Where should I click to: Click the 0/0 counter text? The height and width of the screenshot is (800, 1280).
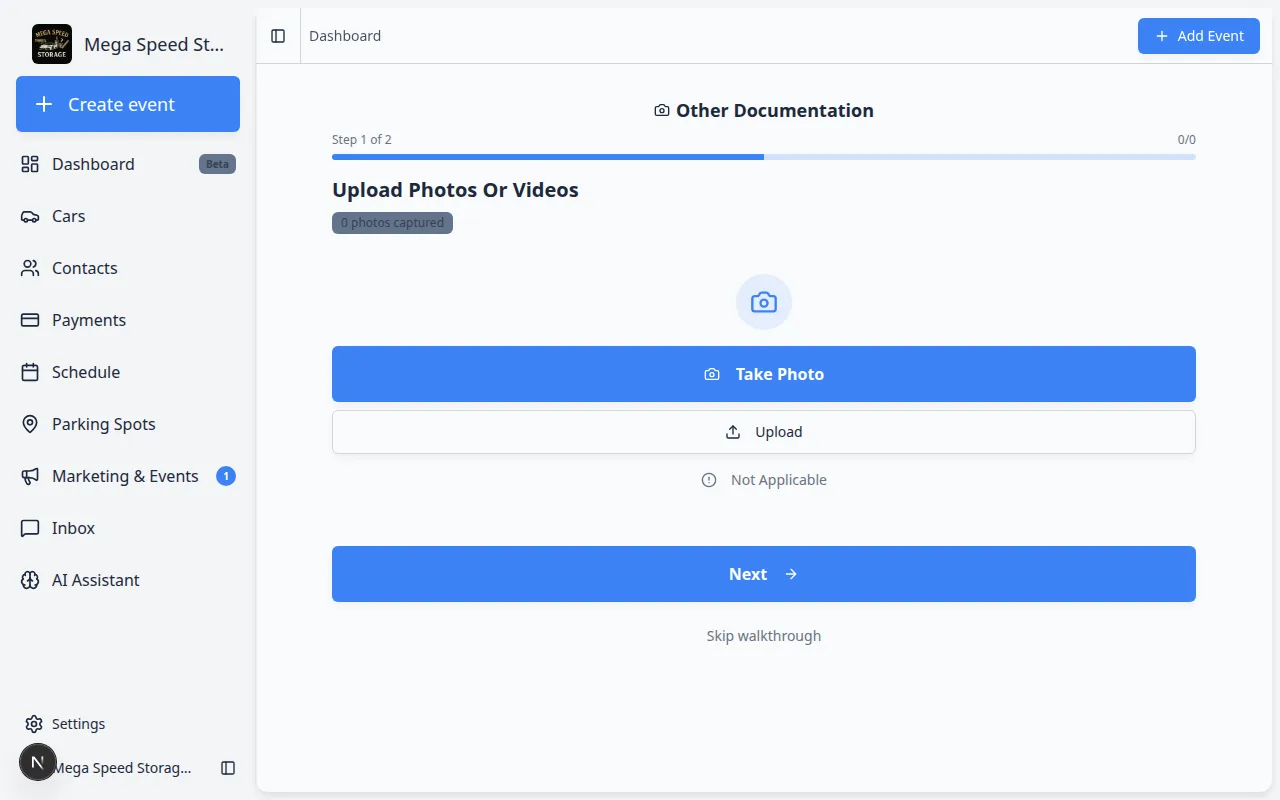(x=1186, y=140)
